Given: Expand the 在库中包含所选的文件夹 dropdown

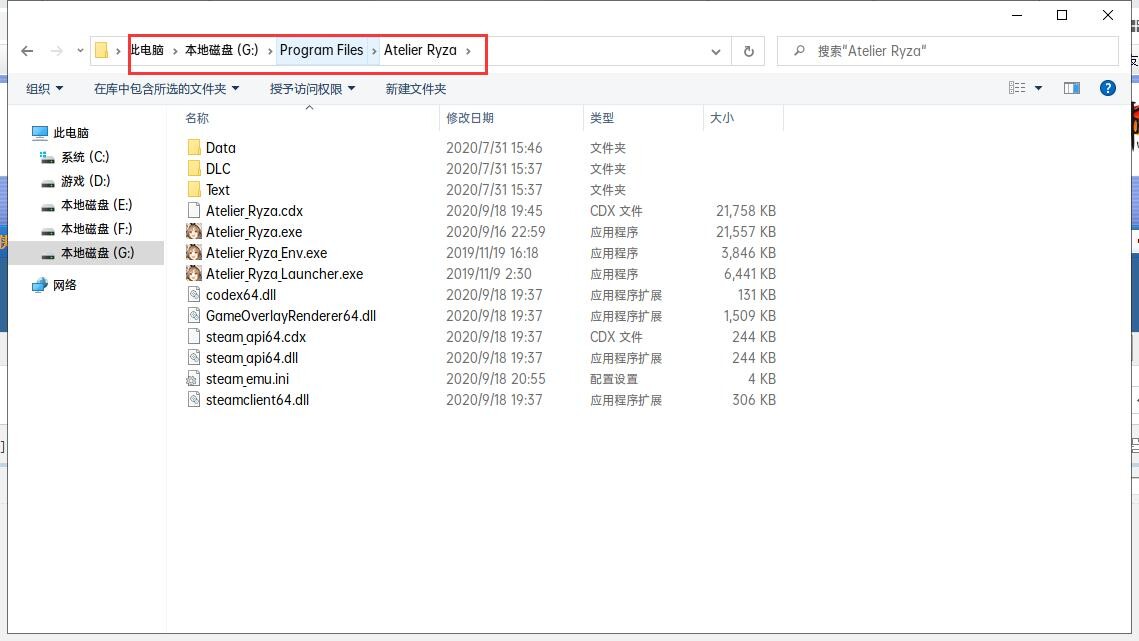Looking at the screenshot, I should pos(166,89).
